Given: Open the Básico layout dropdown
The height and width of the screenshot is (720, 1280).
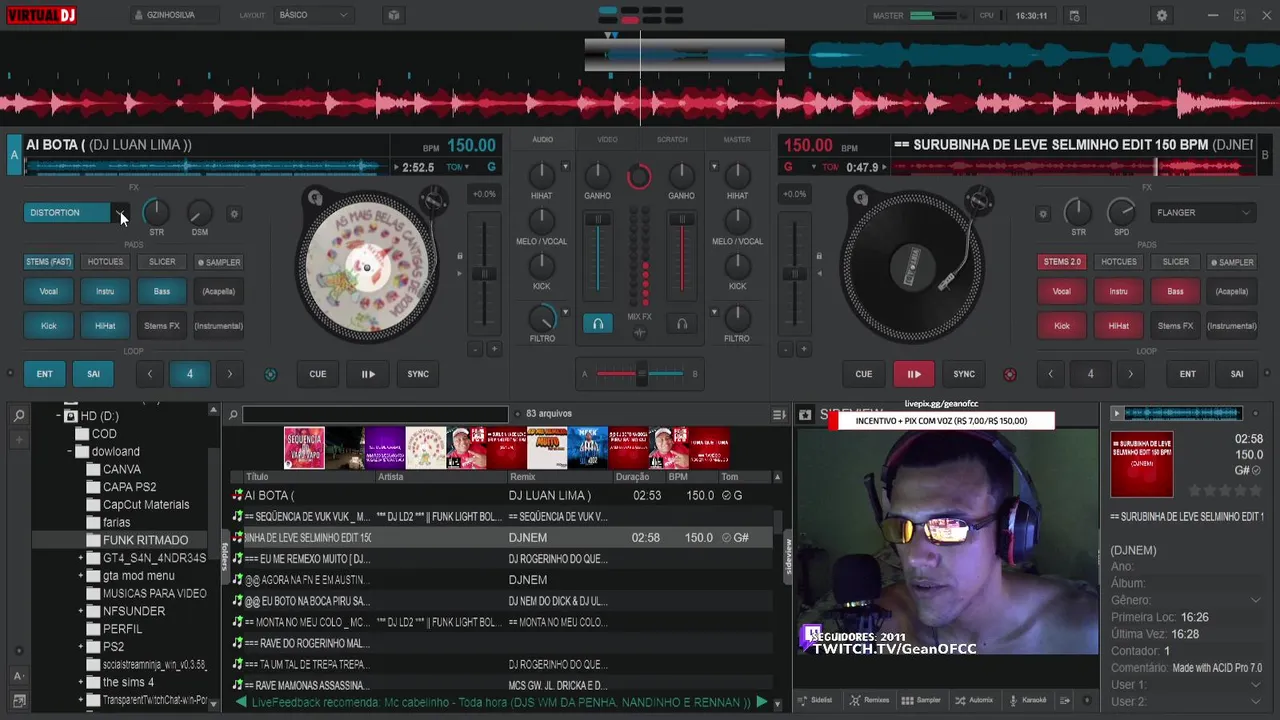Looking at the screenshot, I should click(313, 15).
